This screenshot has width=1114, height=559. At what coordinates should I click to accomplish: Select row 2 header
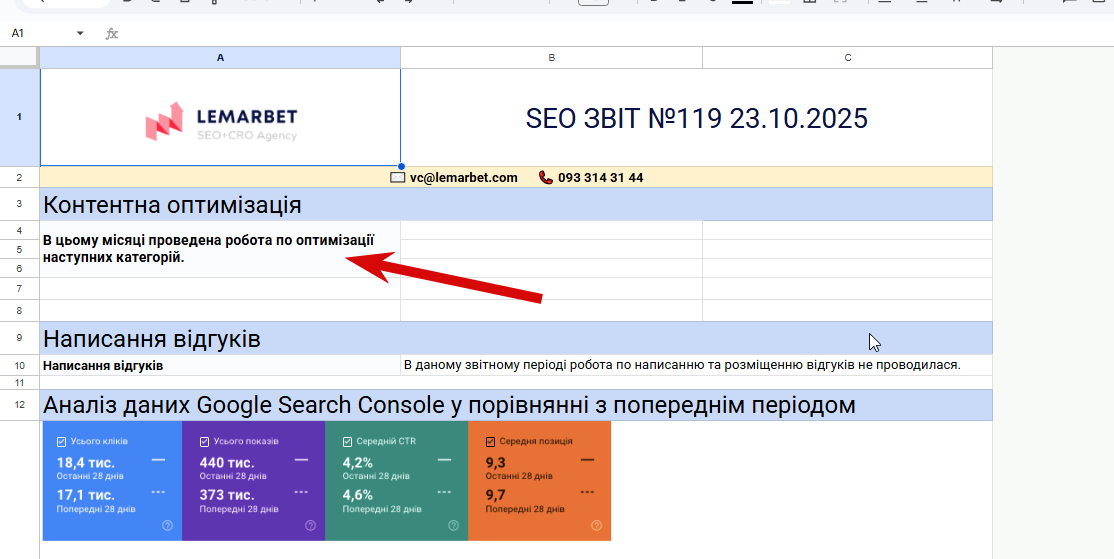(x=20, y=178)
